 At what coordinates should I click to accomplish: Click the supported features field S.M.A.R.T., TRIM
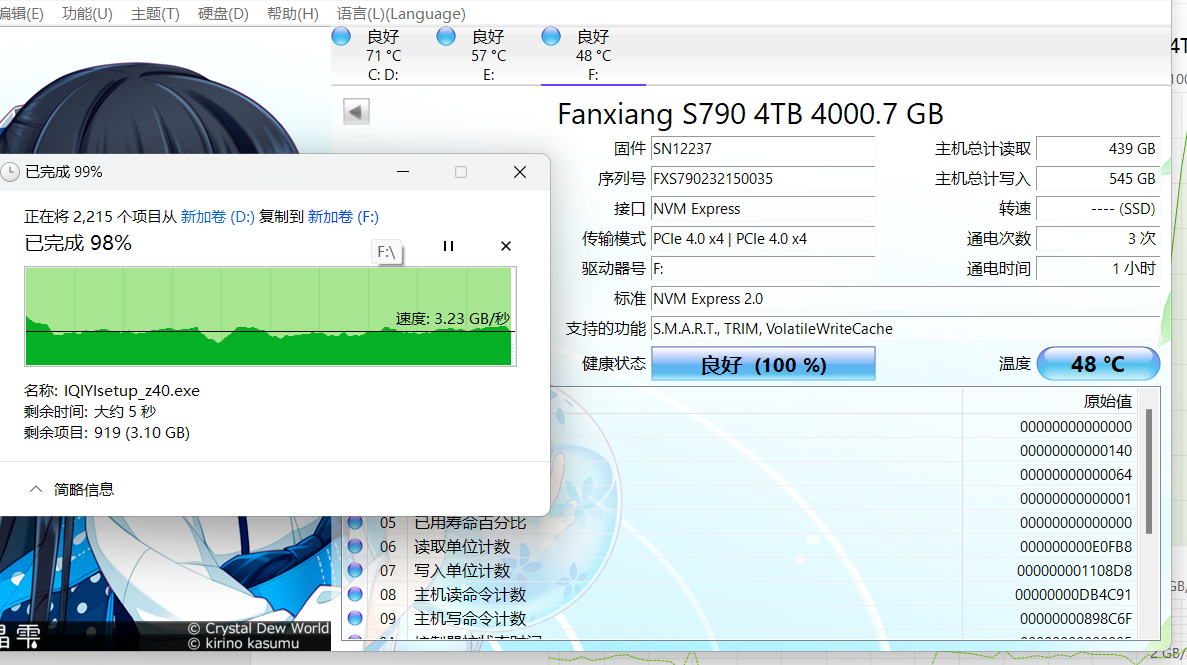(x=905, y=329)
